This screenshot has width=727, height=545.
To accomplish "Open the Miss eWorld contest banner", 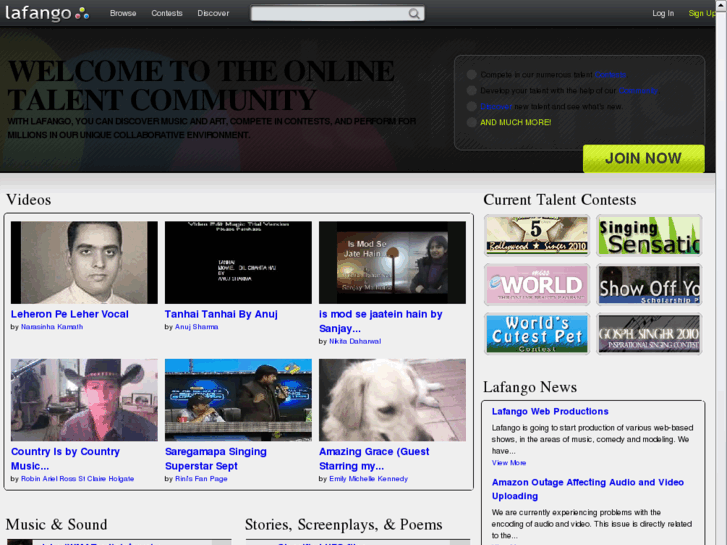I will pos(536,285).
